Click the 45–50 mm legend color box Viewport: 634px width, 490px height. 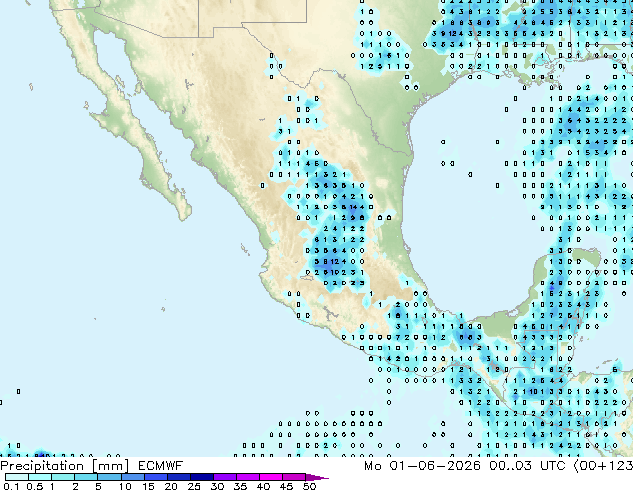click(x=294, y=477)
